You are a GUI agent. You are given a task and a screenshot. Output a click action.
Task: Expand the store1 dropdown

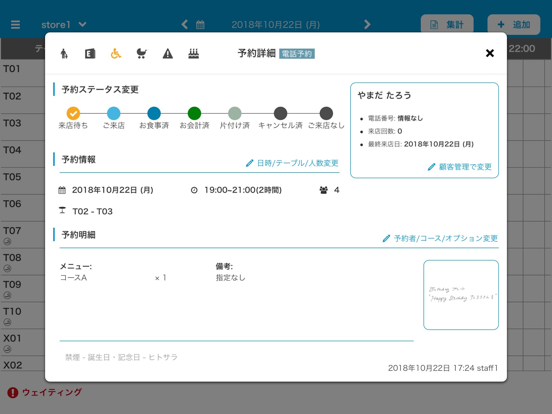click(63, 25)
